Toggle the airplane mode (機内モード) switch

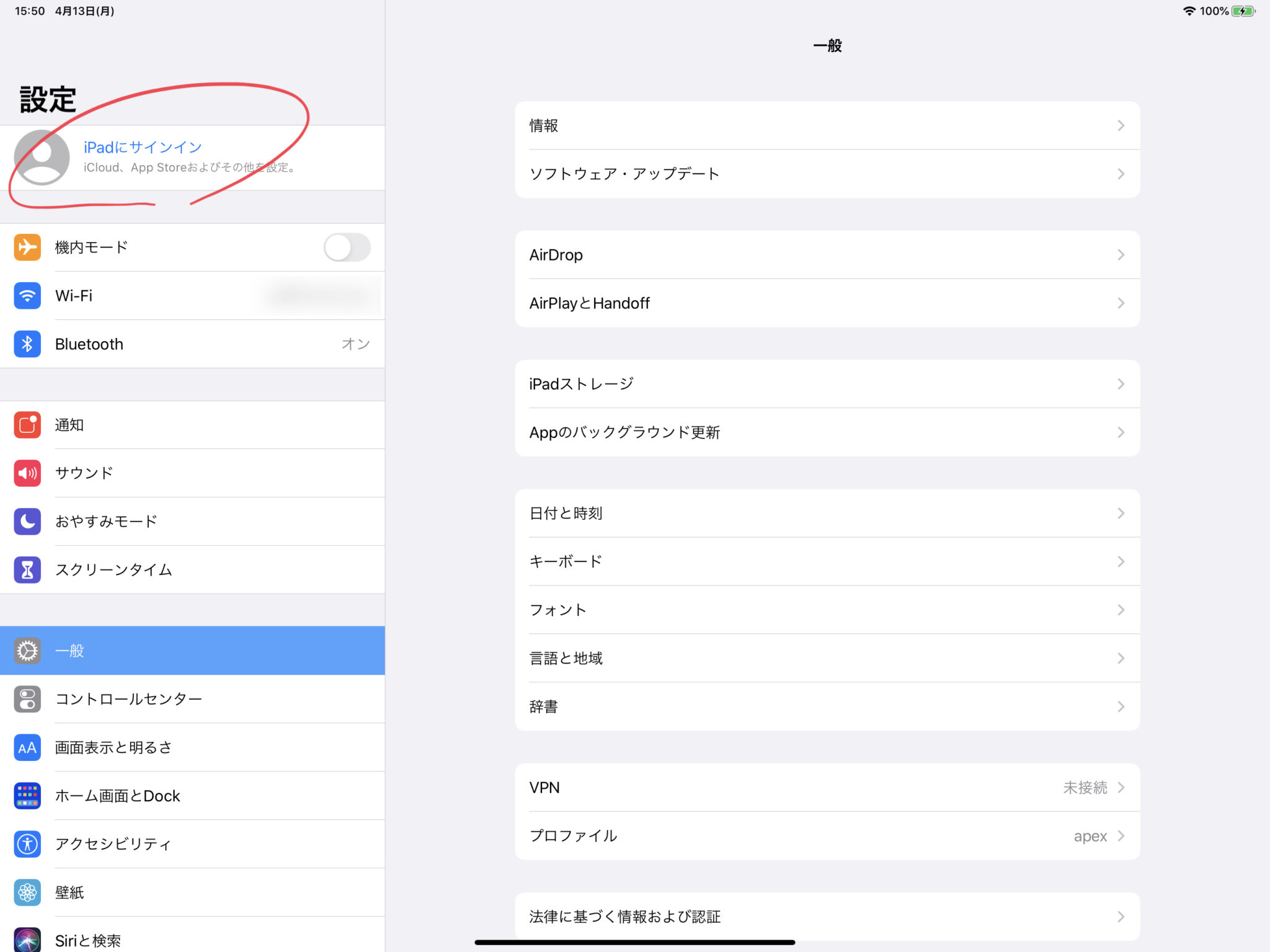click(x=347, y=247)
